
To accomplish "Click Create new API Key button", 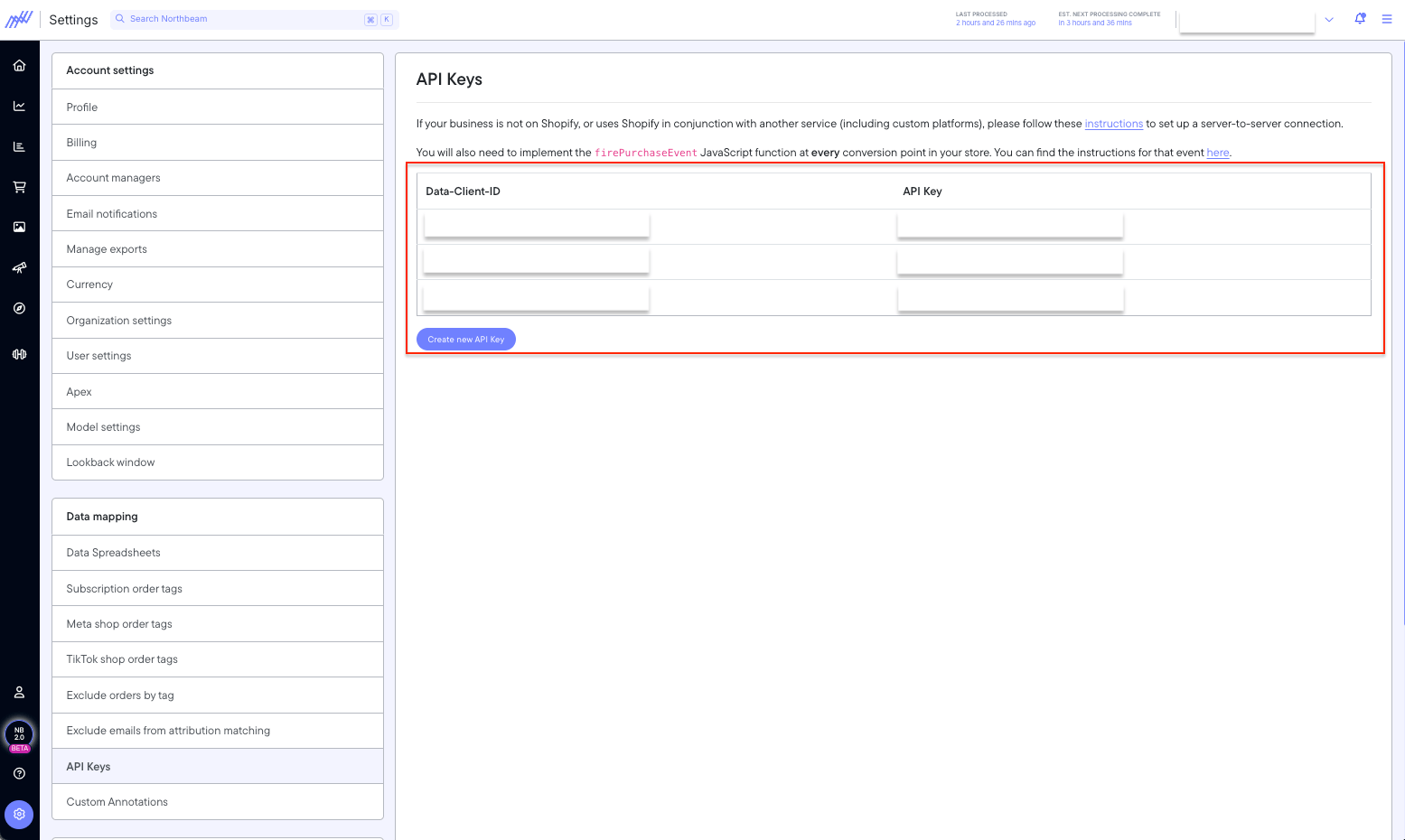I will point(466,340).
